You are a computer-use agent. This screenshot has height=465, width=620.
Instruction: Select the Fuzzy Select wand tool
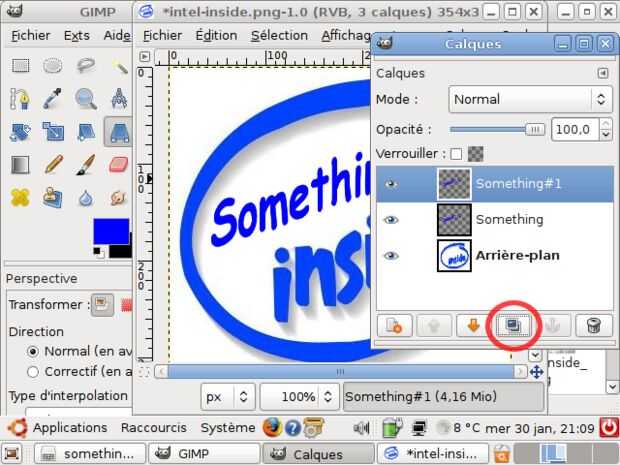coord(120,67)
